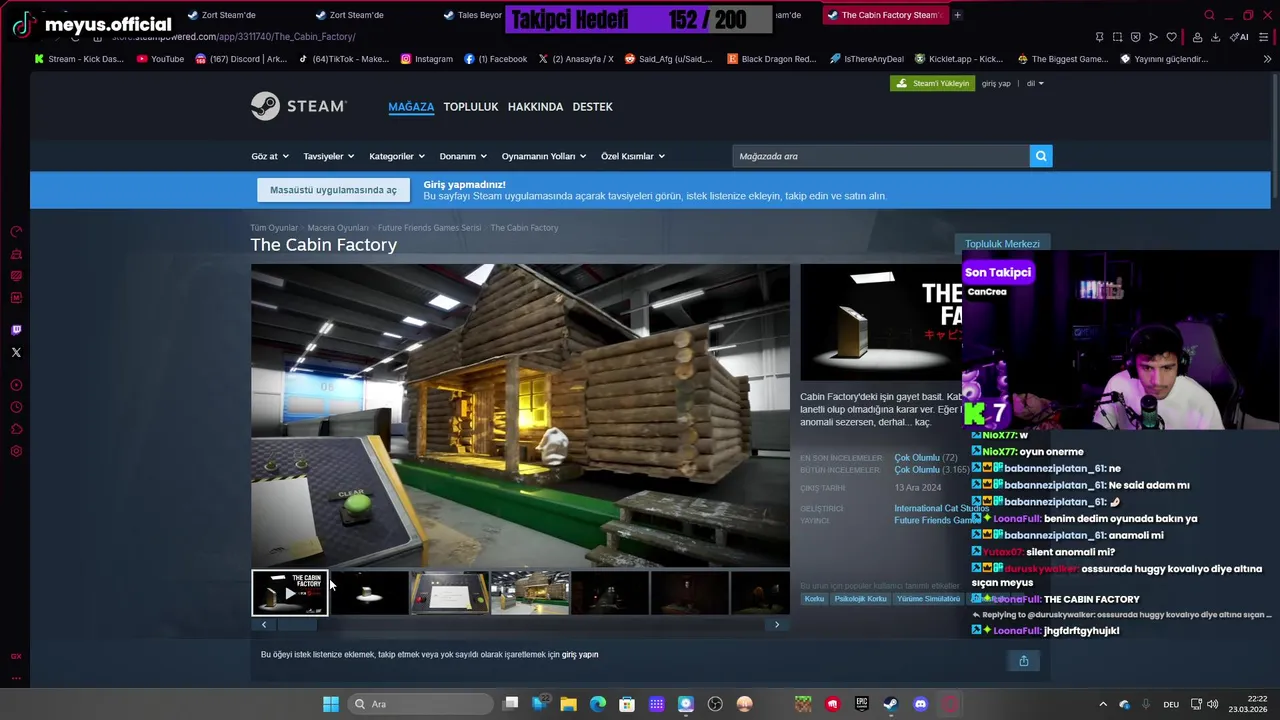Click the media carousel horizontal scrollbar handle

tap(297, 625)
